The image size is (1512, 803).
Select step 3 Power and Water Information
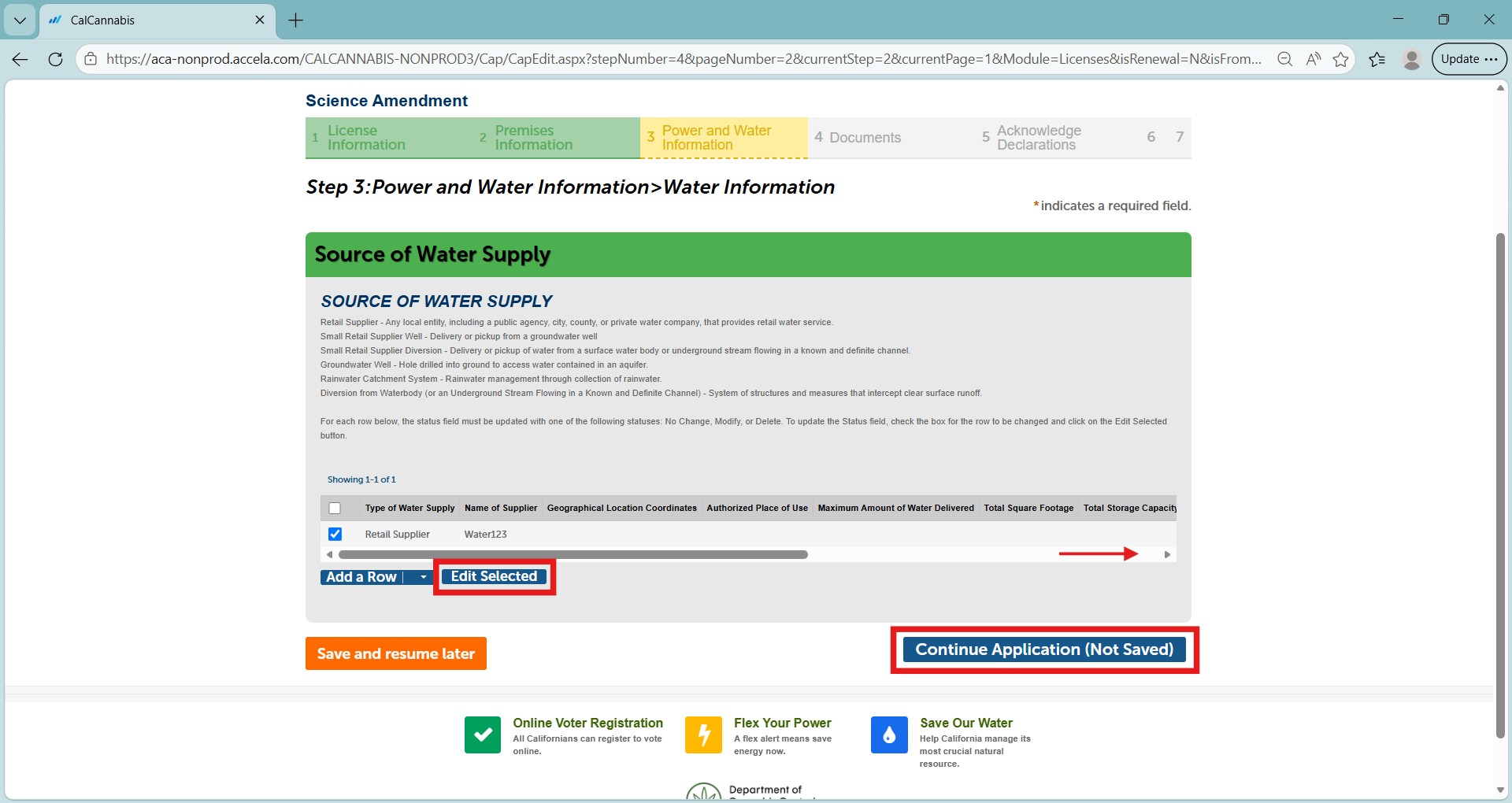724,138
